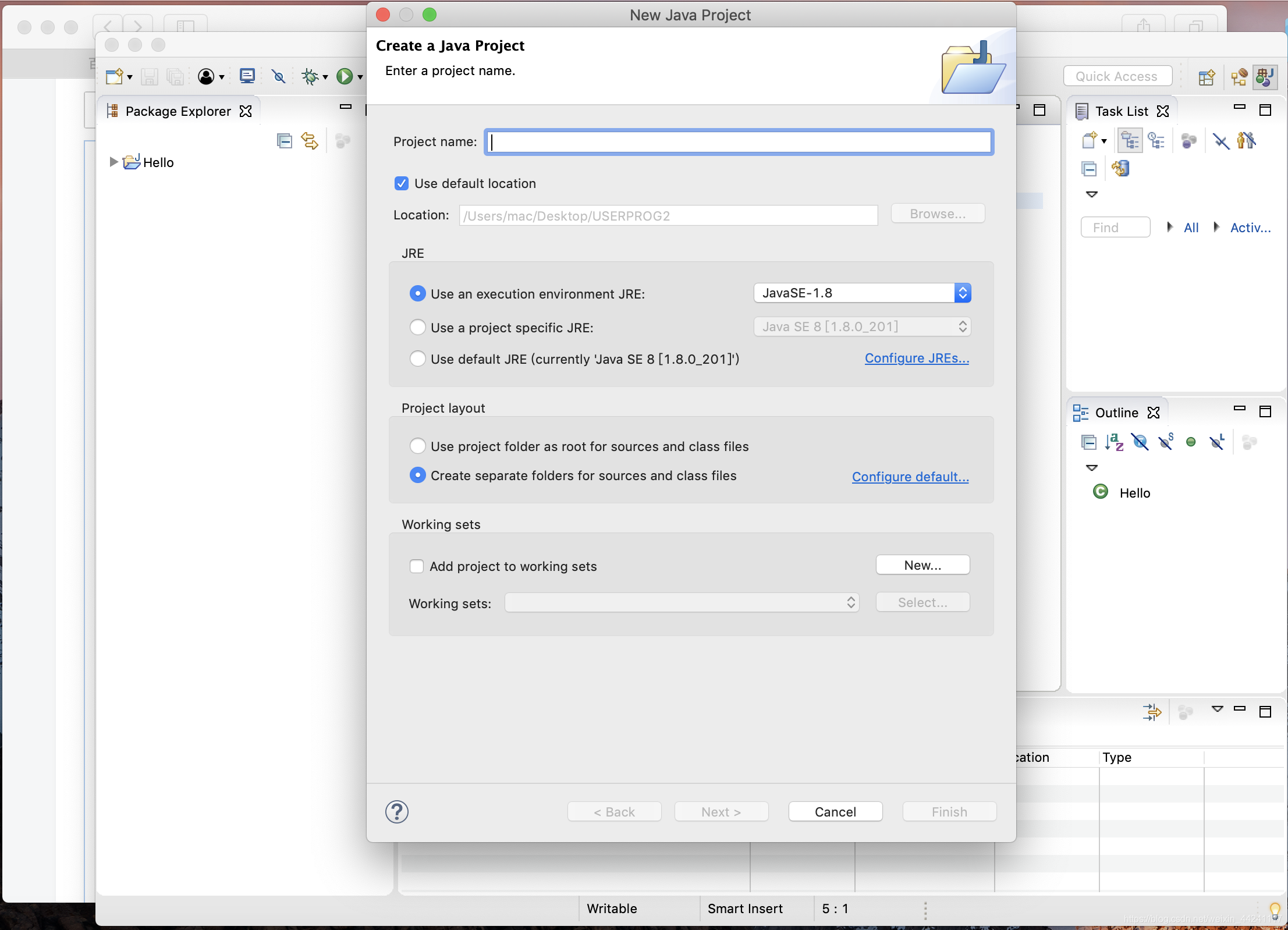The width and height of the screenshot is (1288, 930).
Task: Switch to the Task List tab
Action: (1121, 111)
